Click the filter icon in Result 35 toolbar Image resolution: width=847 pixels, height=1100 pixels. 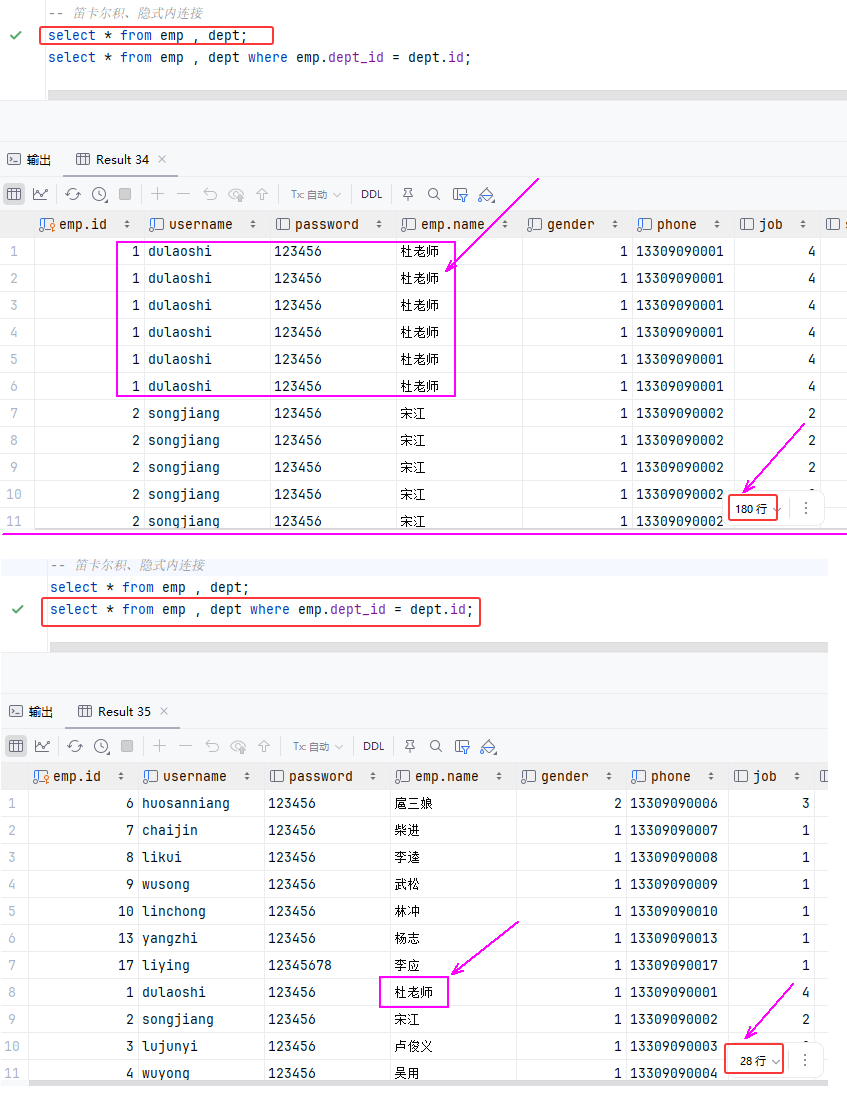(462, 746)
